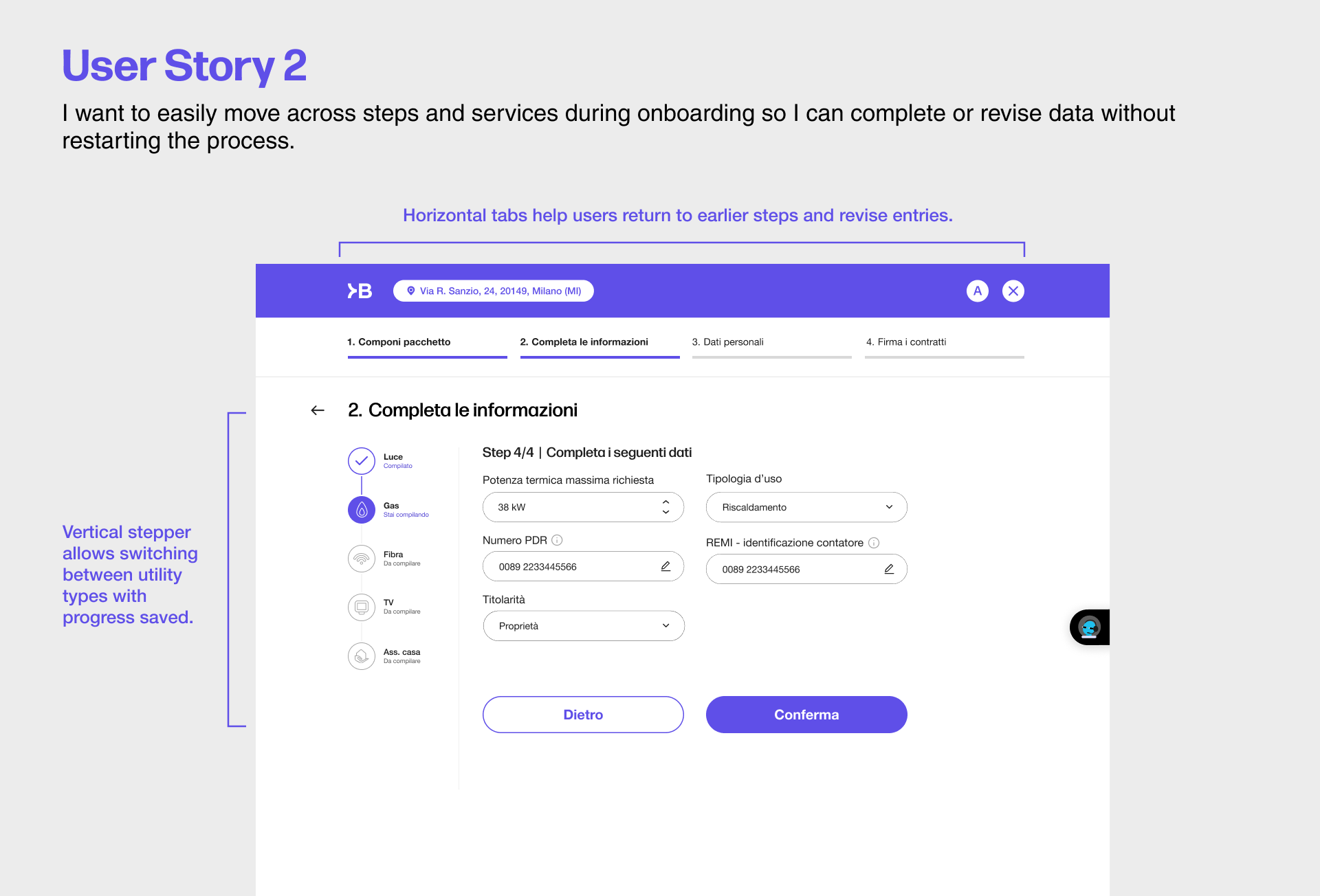
Task: Expand the Titolarità Proprietà dropdown
Action: 583,626
